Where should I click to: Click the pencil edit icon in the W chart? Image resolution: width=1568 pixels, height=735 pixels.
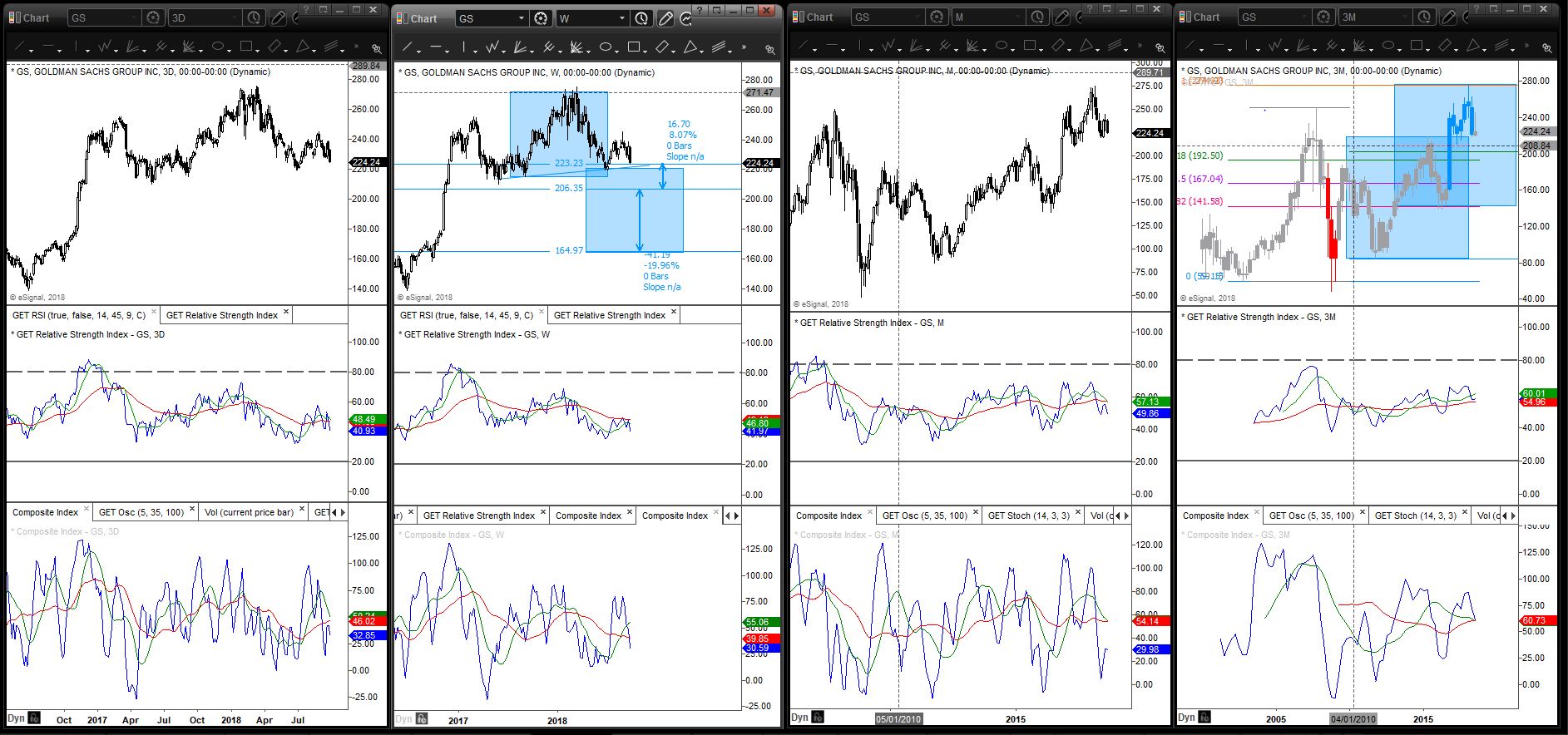665,18
